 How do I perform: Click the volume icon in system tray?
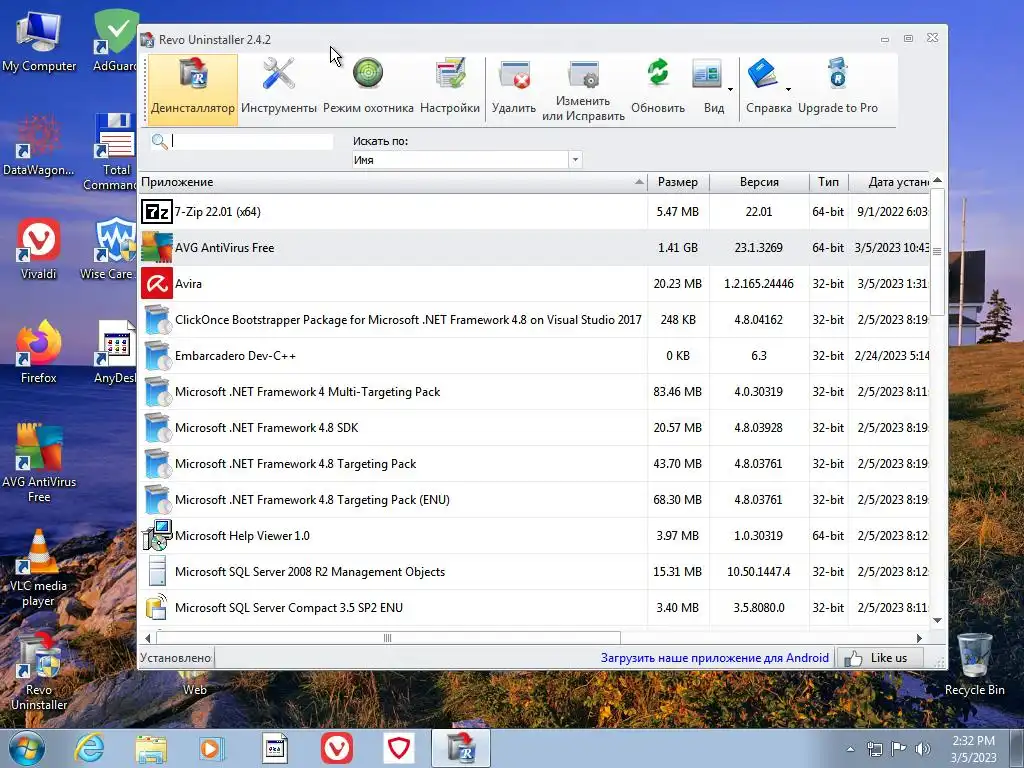(x=923, y=748)
